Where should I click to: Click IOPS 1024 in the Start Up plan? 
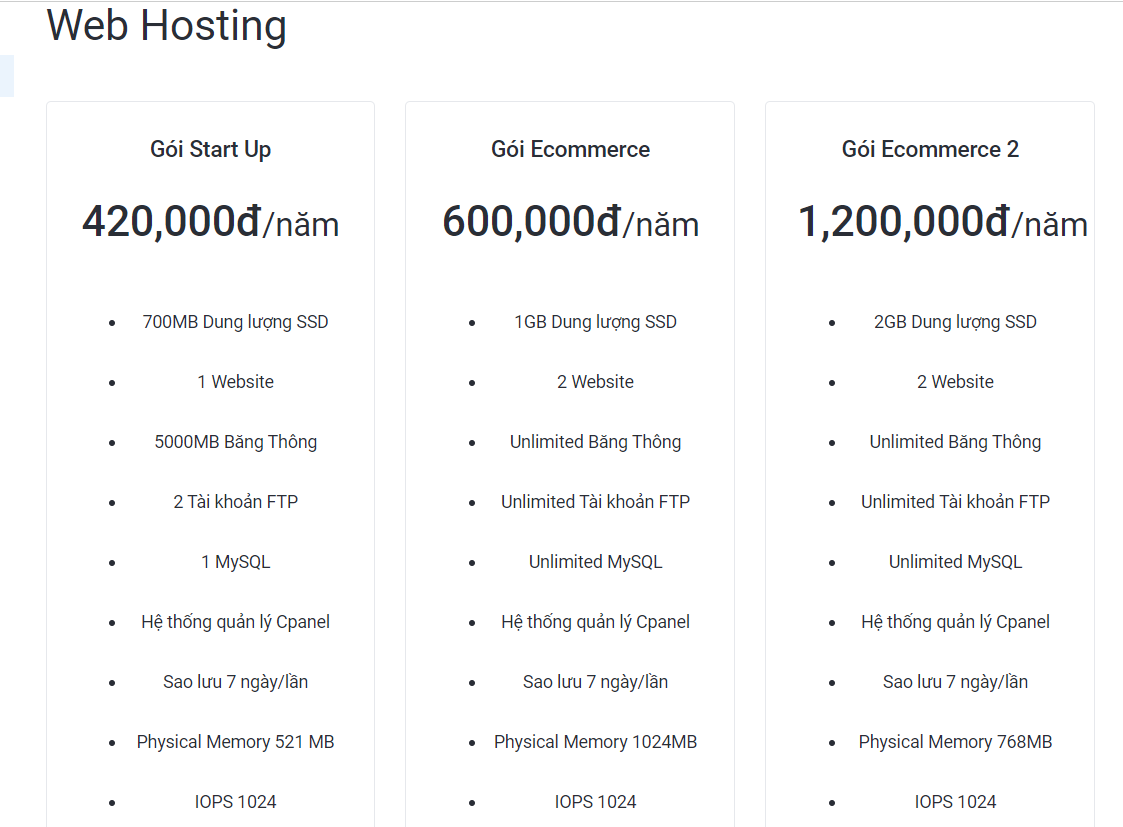click(235, 802)
